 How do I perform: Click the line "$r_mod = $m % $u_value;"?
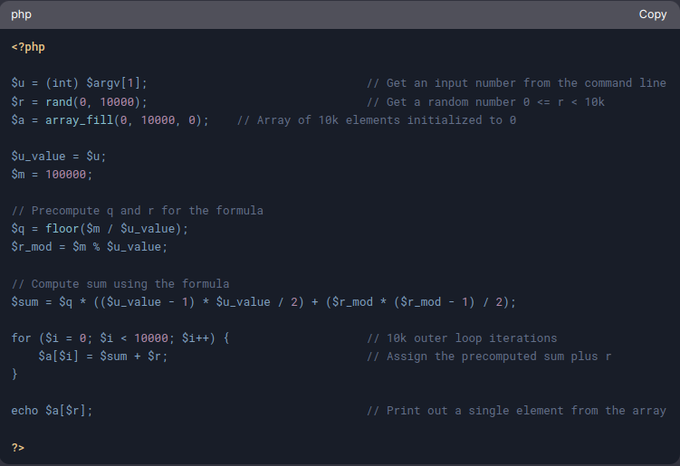(89, 247)
